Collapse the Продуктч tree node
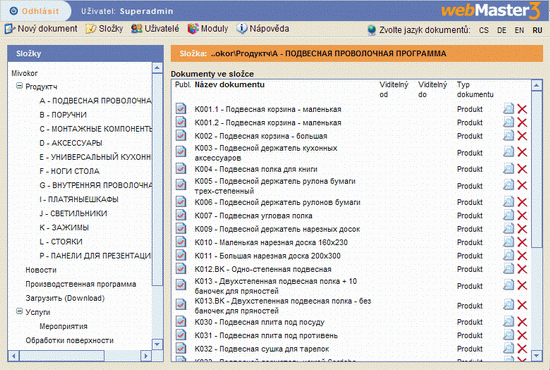550x370 pixels. coord(20,86)
